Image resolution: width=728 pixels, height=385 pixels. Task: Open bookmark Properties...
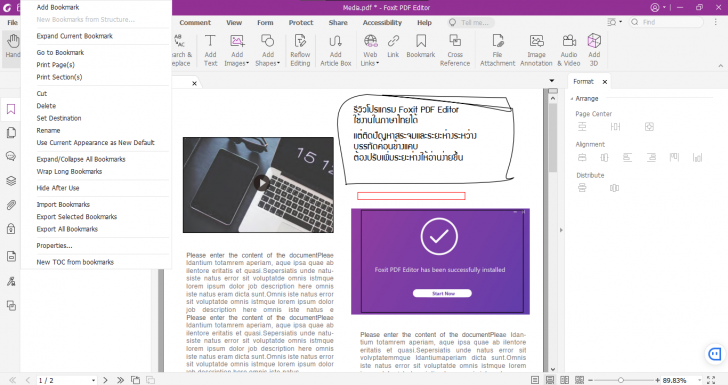coord(54,246)
